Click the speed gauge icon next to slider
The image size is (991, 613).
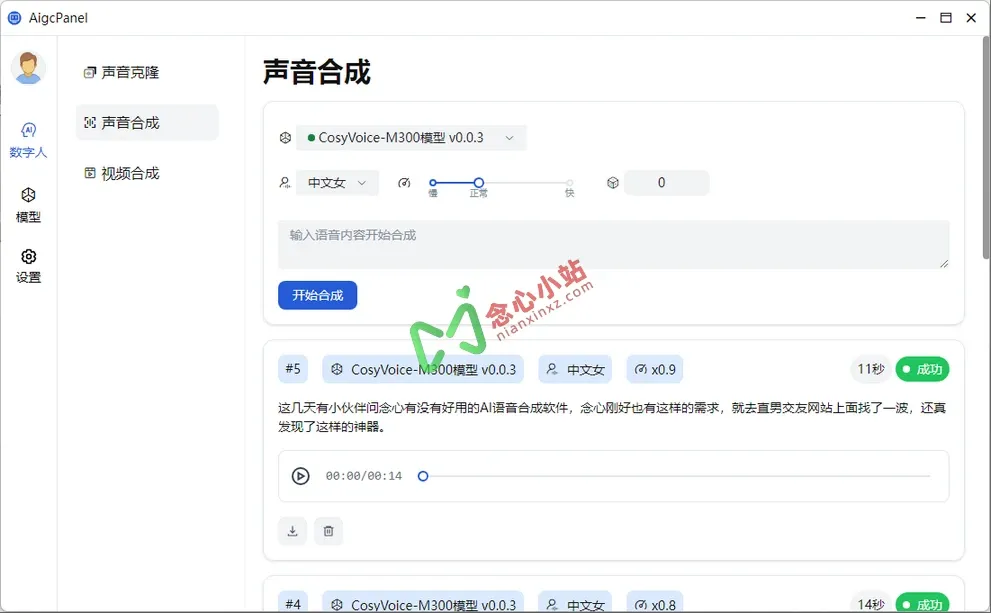[x=406, y=182]
